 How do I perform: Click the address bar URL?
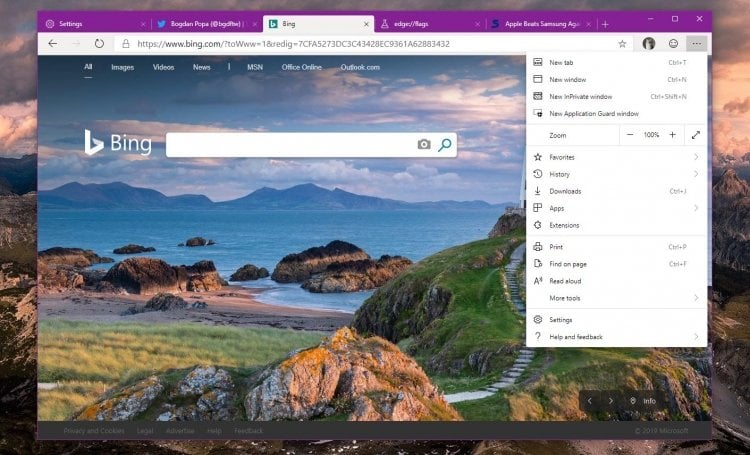293,44
